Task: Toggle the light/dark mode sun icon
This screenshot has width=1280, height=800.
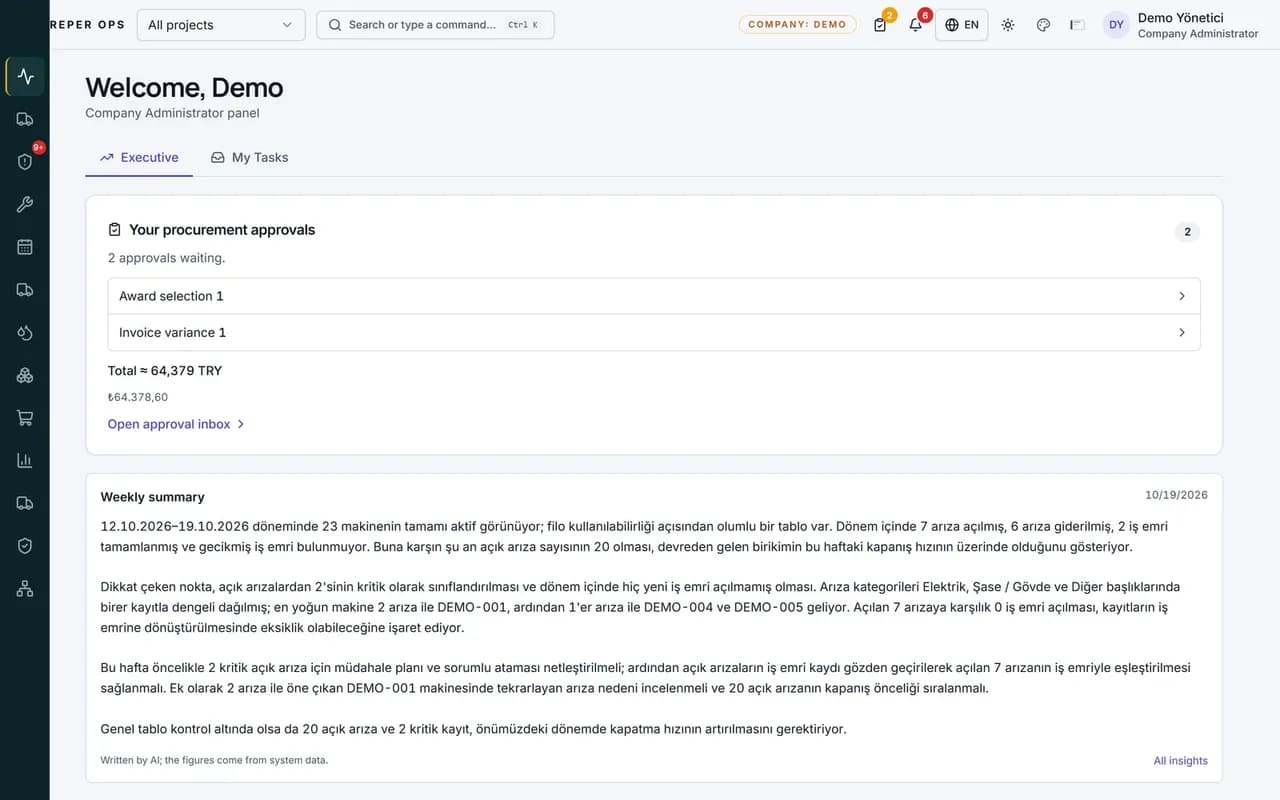Action: click(x=1008, y=25)
